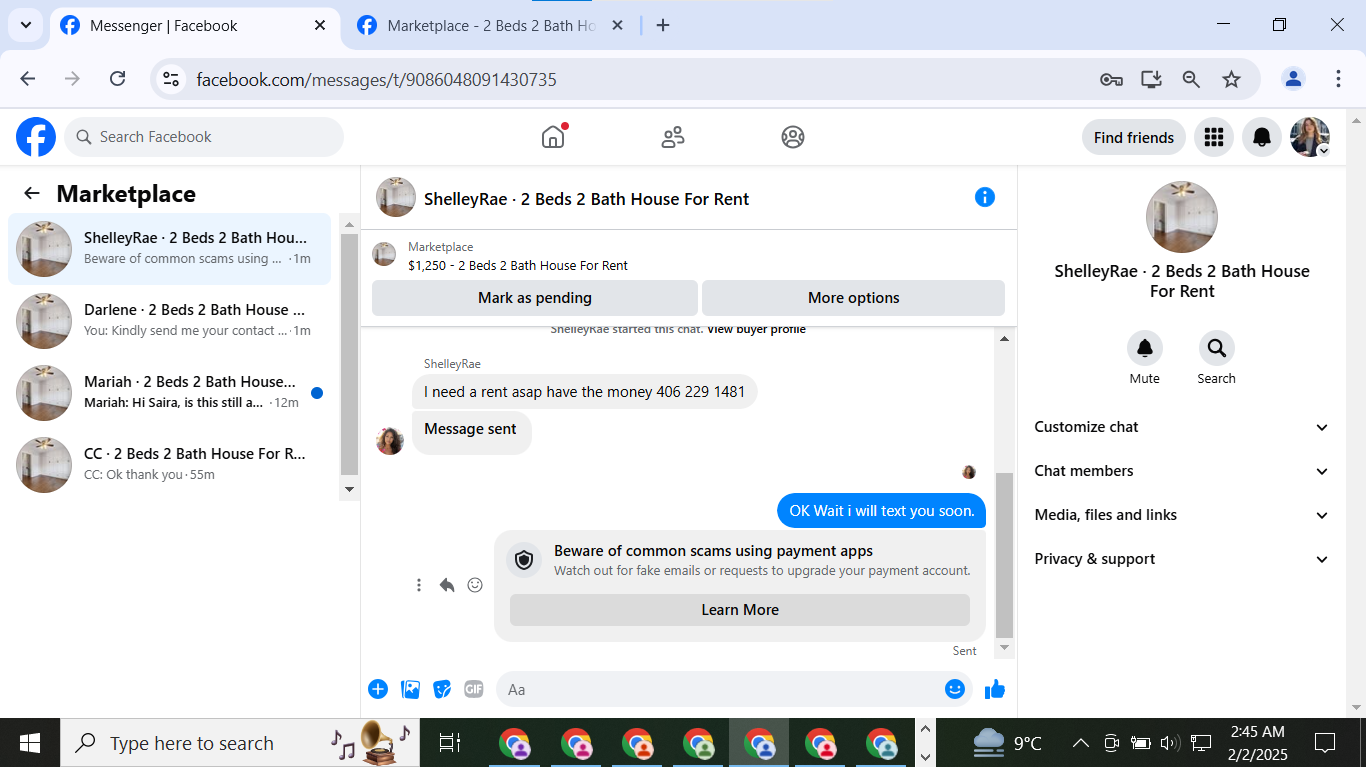Open the Groups icon in top navigation

[x=793, y=137]
